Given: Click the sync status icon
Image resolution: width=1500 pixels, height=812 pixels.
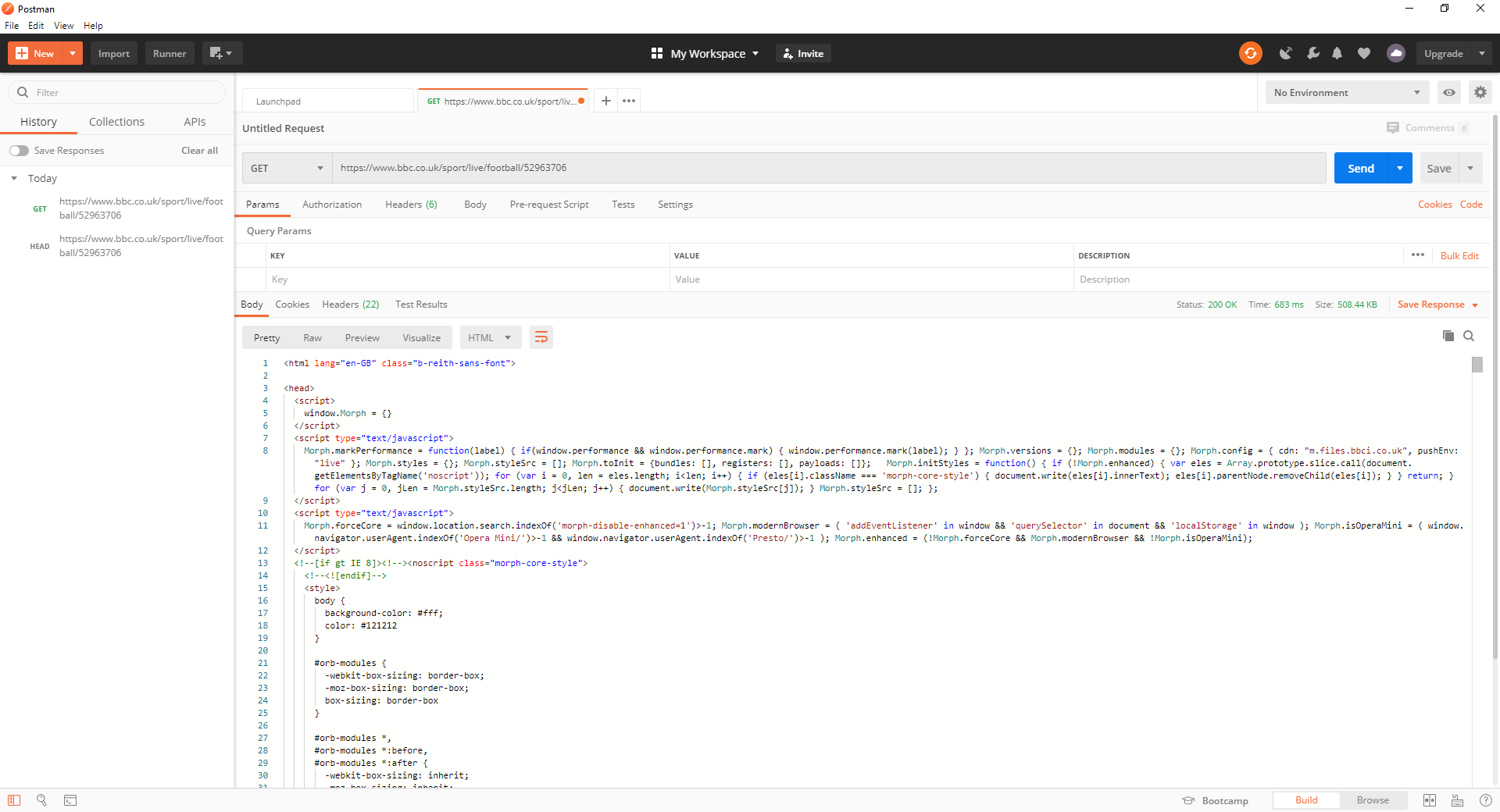Looking at the screenshot, I should coord(1251,53).
